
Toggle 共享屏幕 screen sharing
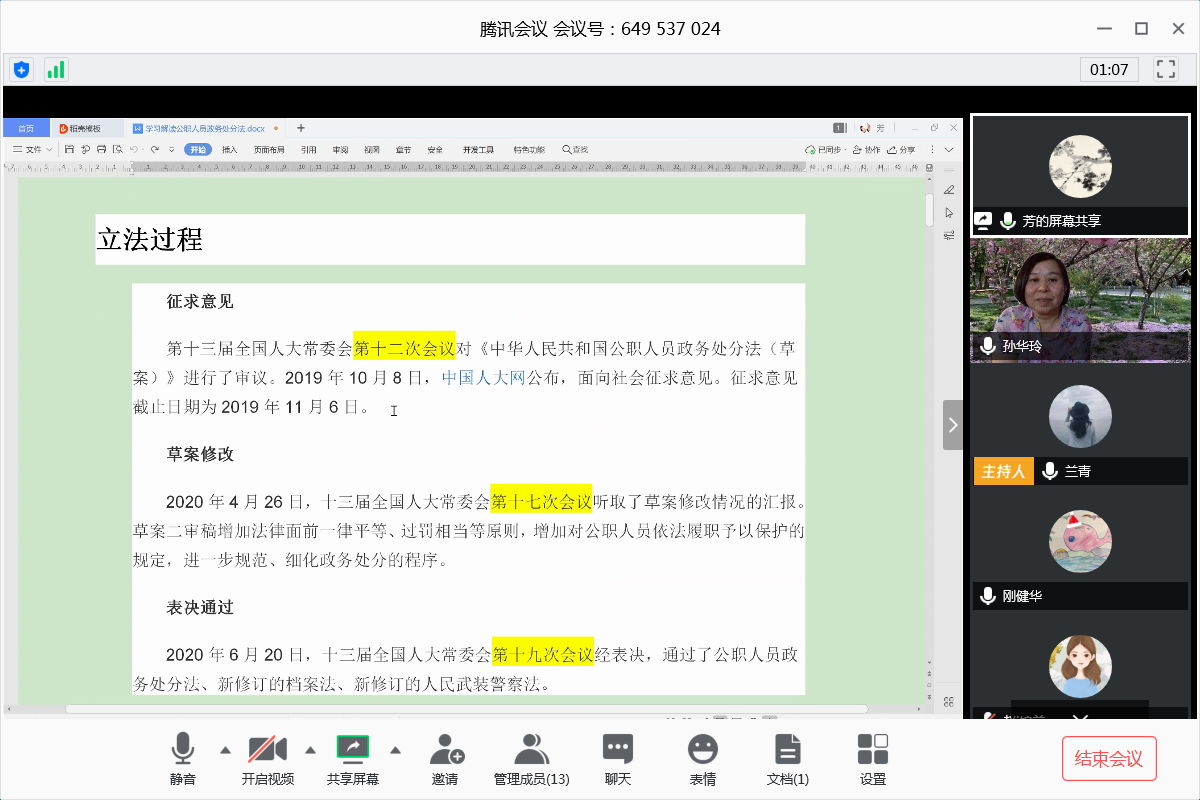click(x=352, y=758)
